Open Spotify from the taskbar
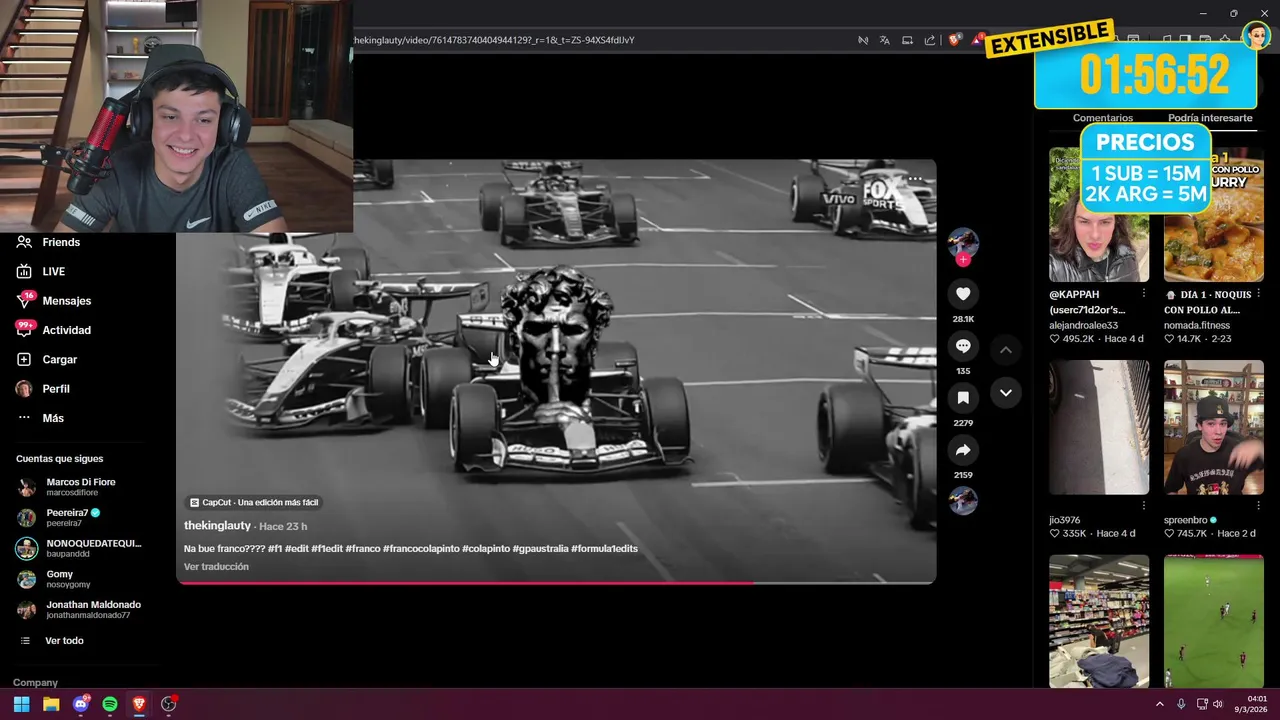Viewport: 1280px width, 720px height. 110,704
